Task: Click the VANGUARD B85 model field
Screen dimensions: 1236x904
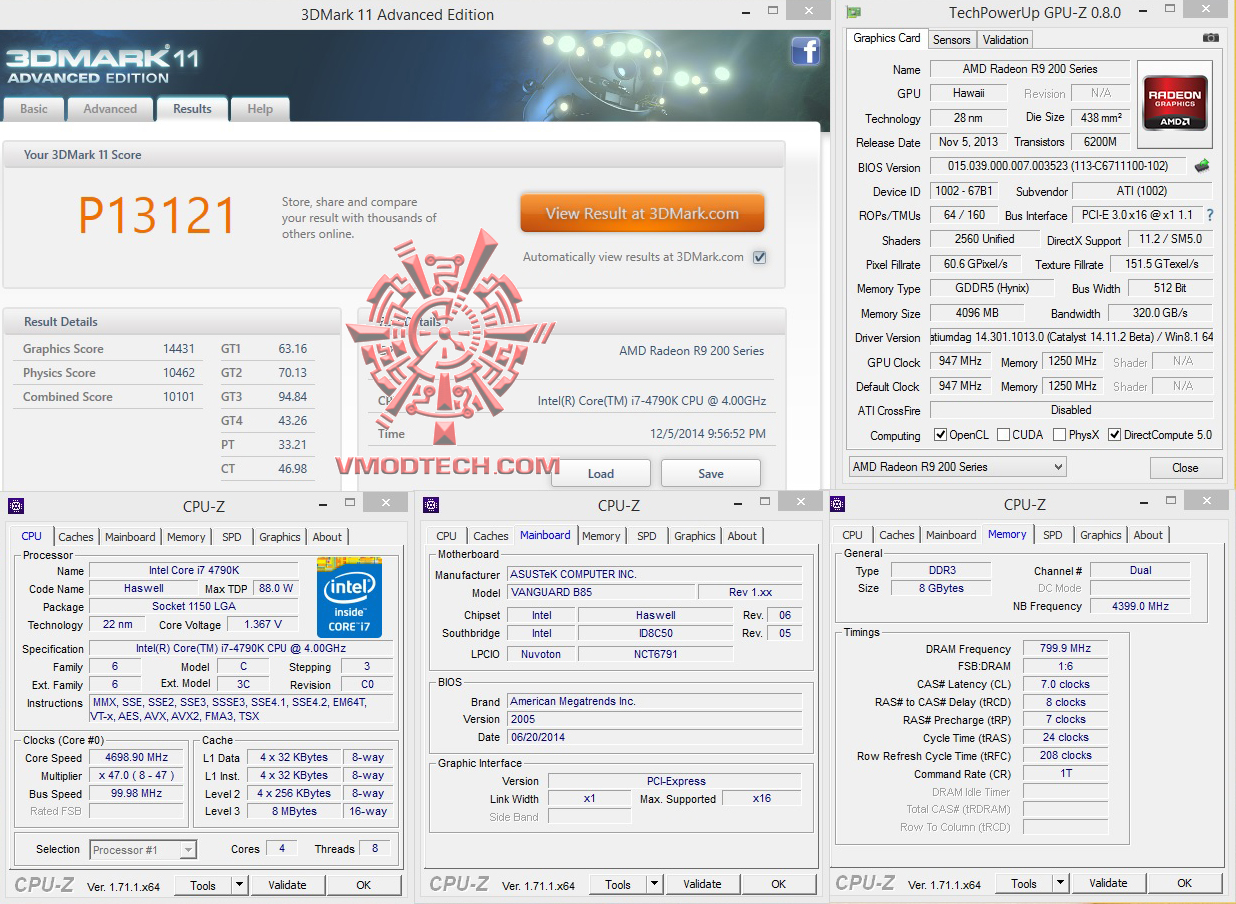Action: coord(600,592)
